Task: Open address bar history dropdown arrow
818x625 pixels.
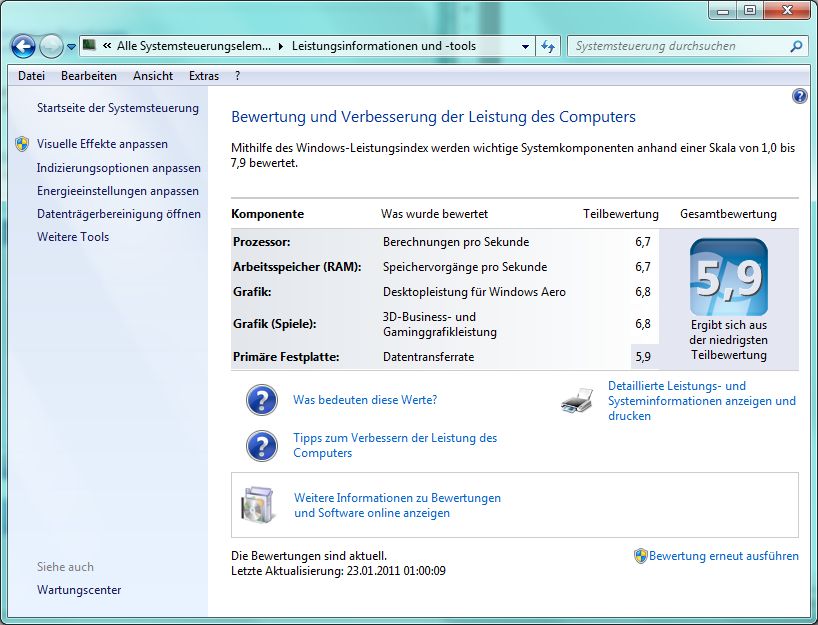Action: point(525,46)
